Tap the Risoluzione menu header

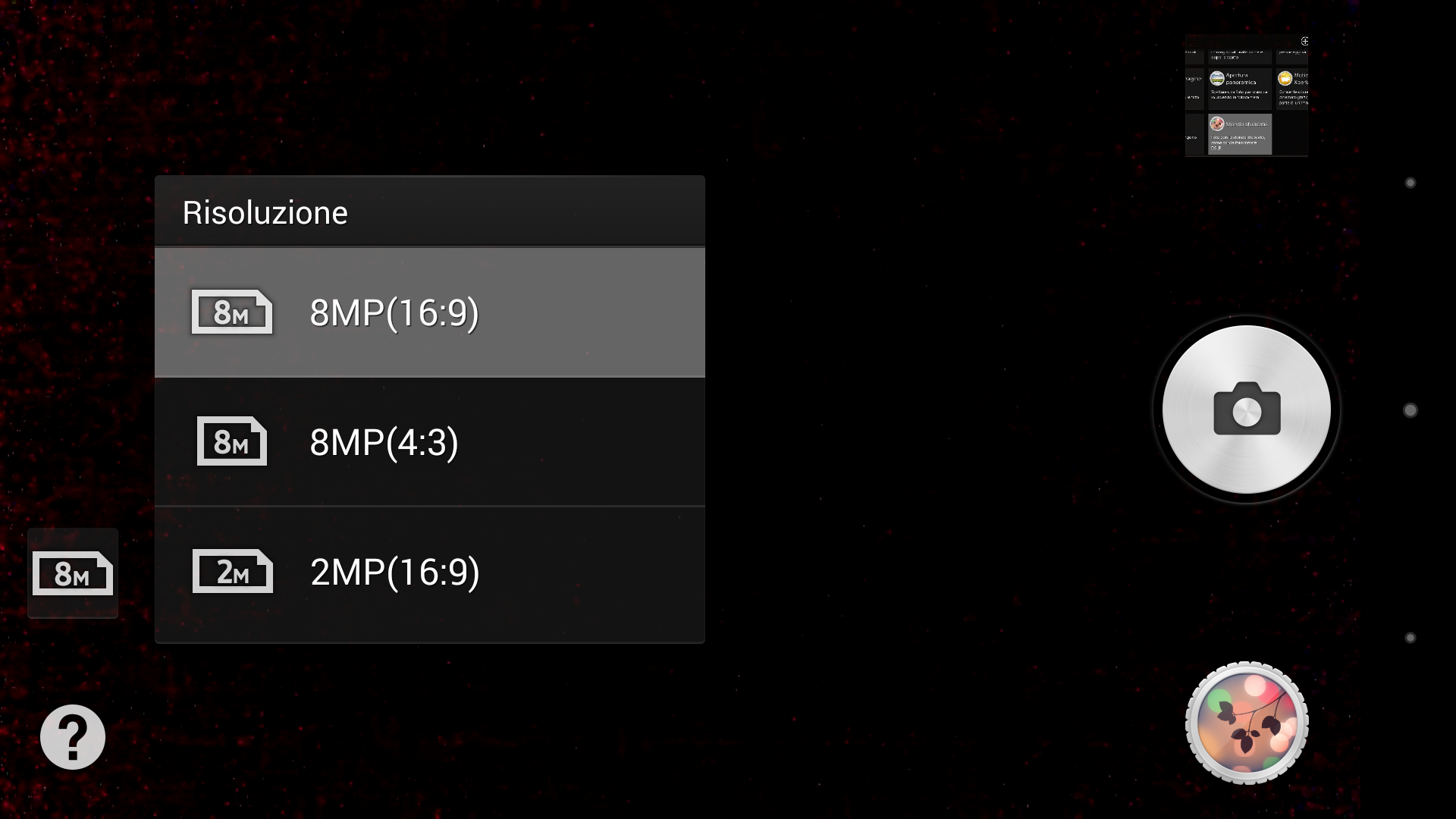[430, 212]
